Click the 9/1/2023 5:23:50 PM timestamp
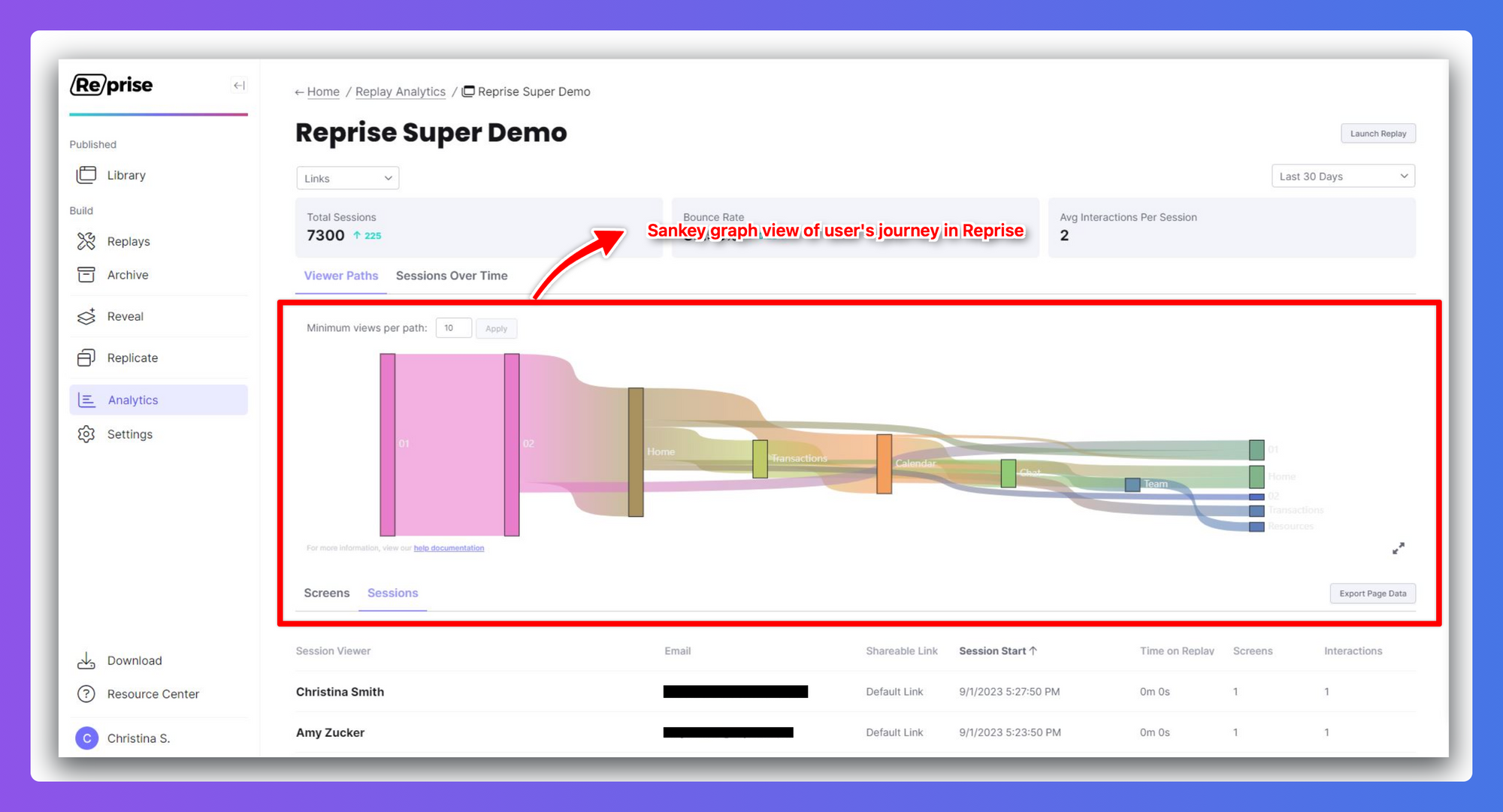1503x812 pixels. pos(1009,732)
